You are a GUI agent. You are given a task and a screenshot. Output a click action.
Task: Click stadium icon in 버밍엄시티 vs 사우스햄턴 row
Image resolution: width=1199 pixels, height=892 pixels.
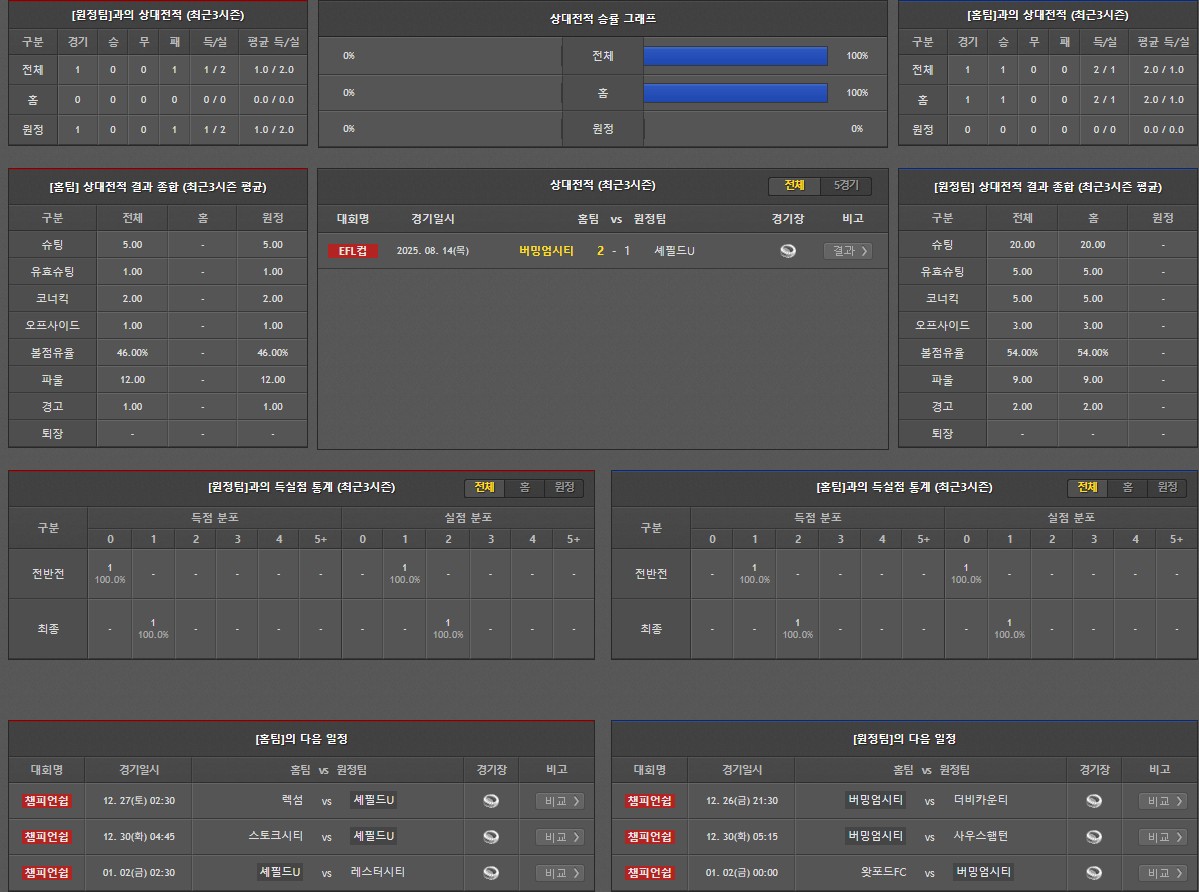pyautogui.click(x=1093, y=837)
